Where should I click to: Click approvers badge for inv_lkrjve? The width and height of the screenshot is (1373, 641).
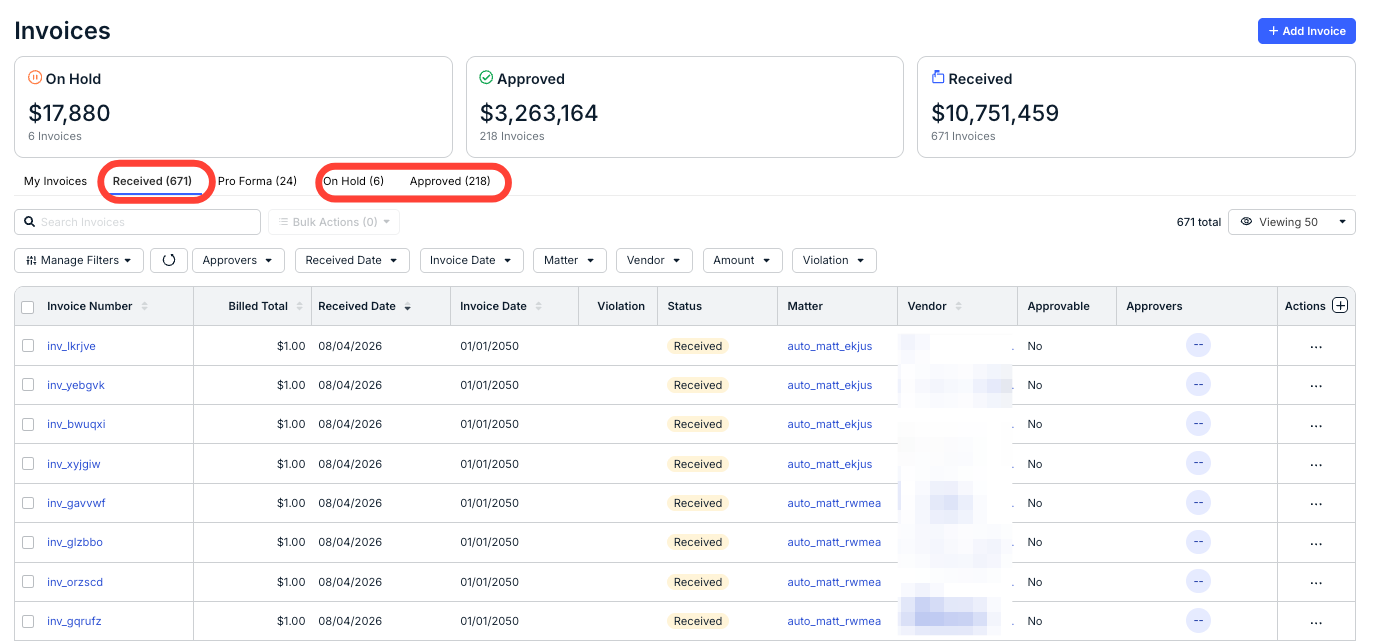tap(1198, 345)
